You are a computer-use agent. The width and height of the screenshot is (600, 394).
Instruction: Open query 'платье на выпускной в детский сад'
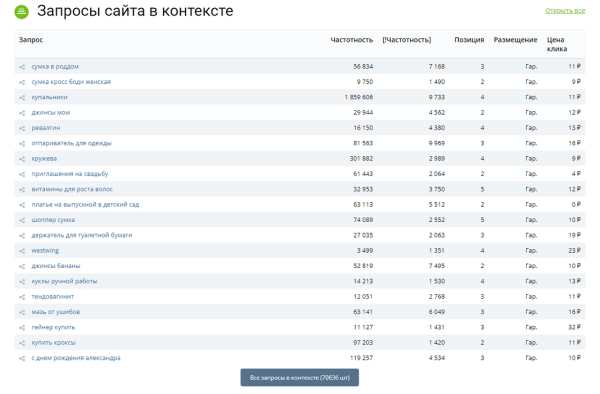click(x=85, y=204)
